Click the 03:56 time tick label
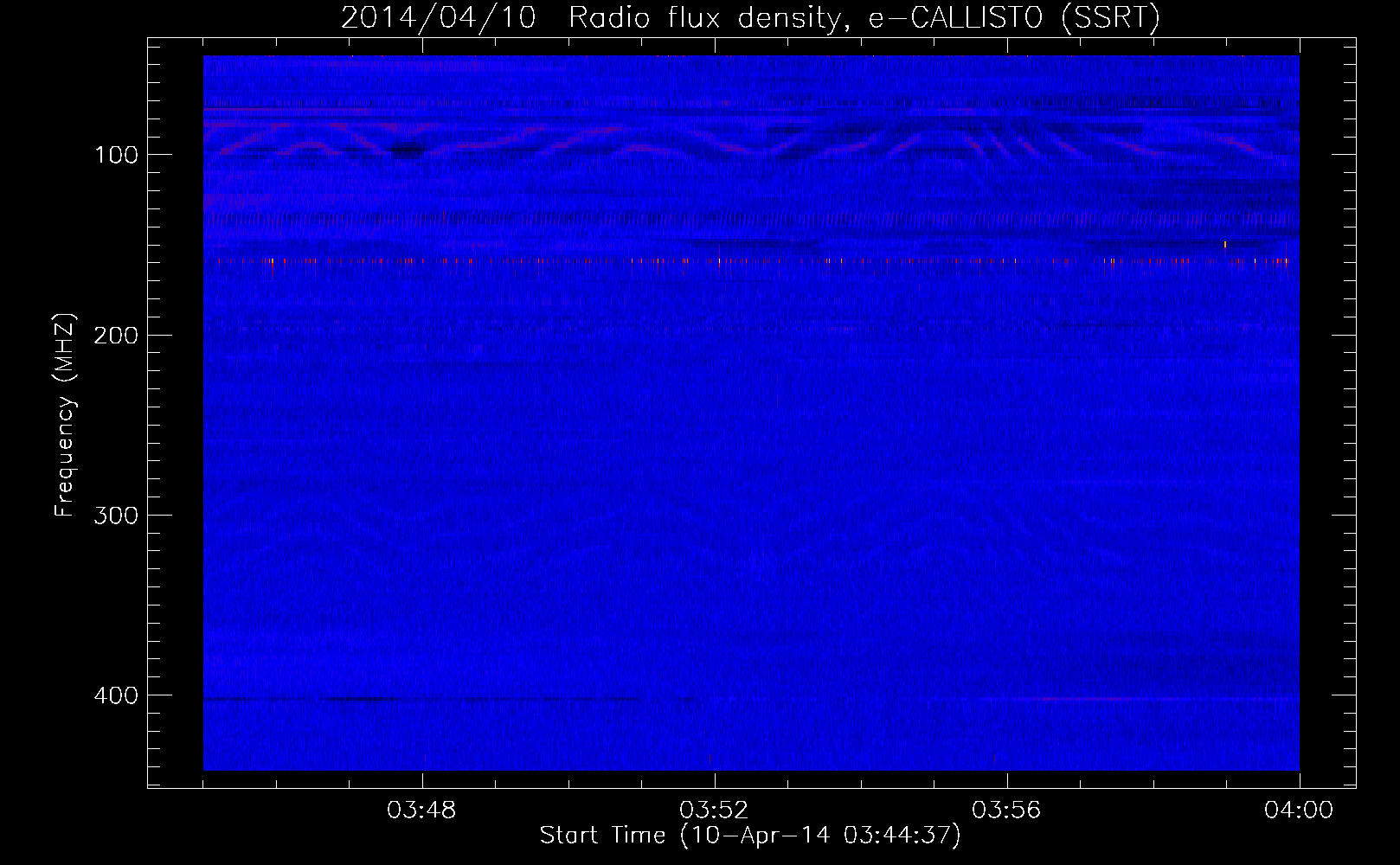 [x=1006, y=811]
